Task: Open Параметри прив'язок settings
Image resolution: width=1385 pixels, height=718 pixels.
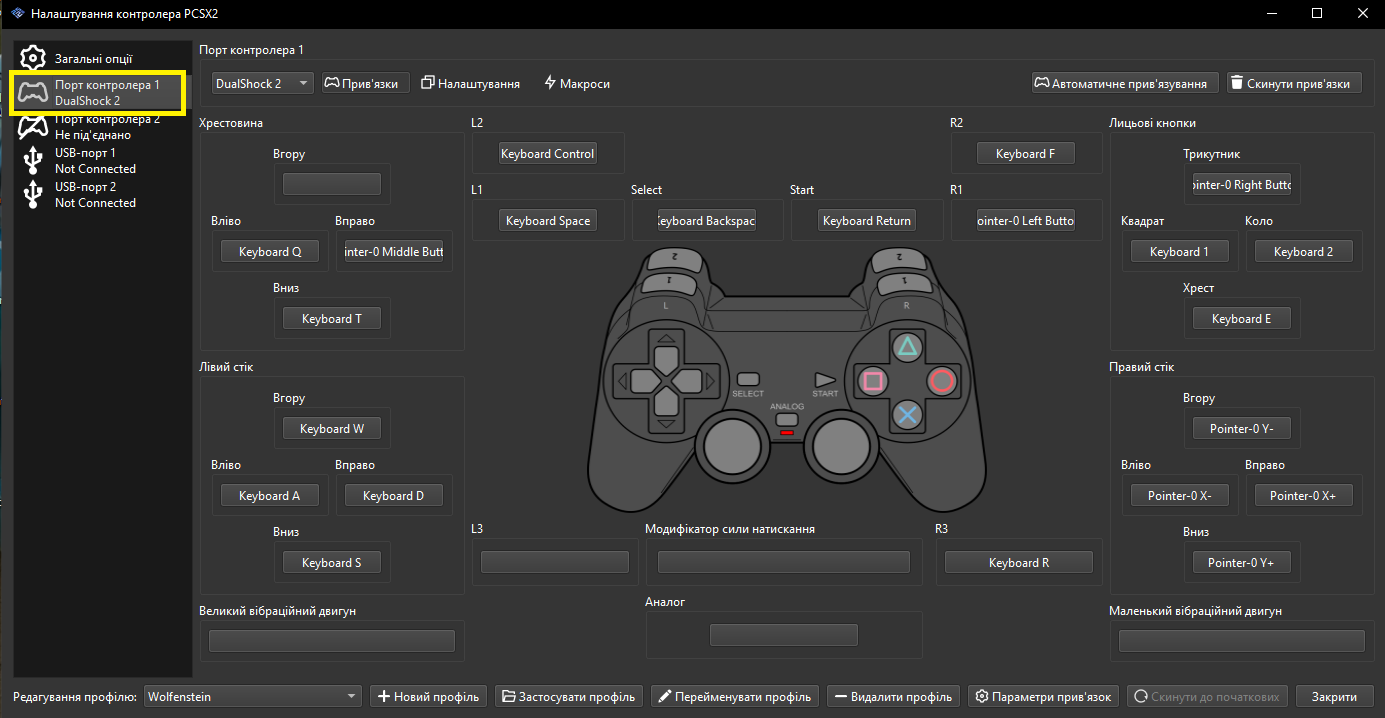Action: pyautogui.click(x=1044, y=696)
